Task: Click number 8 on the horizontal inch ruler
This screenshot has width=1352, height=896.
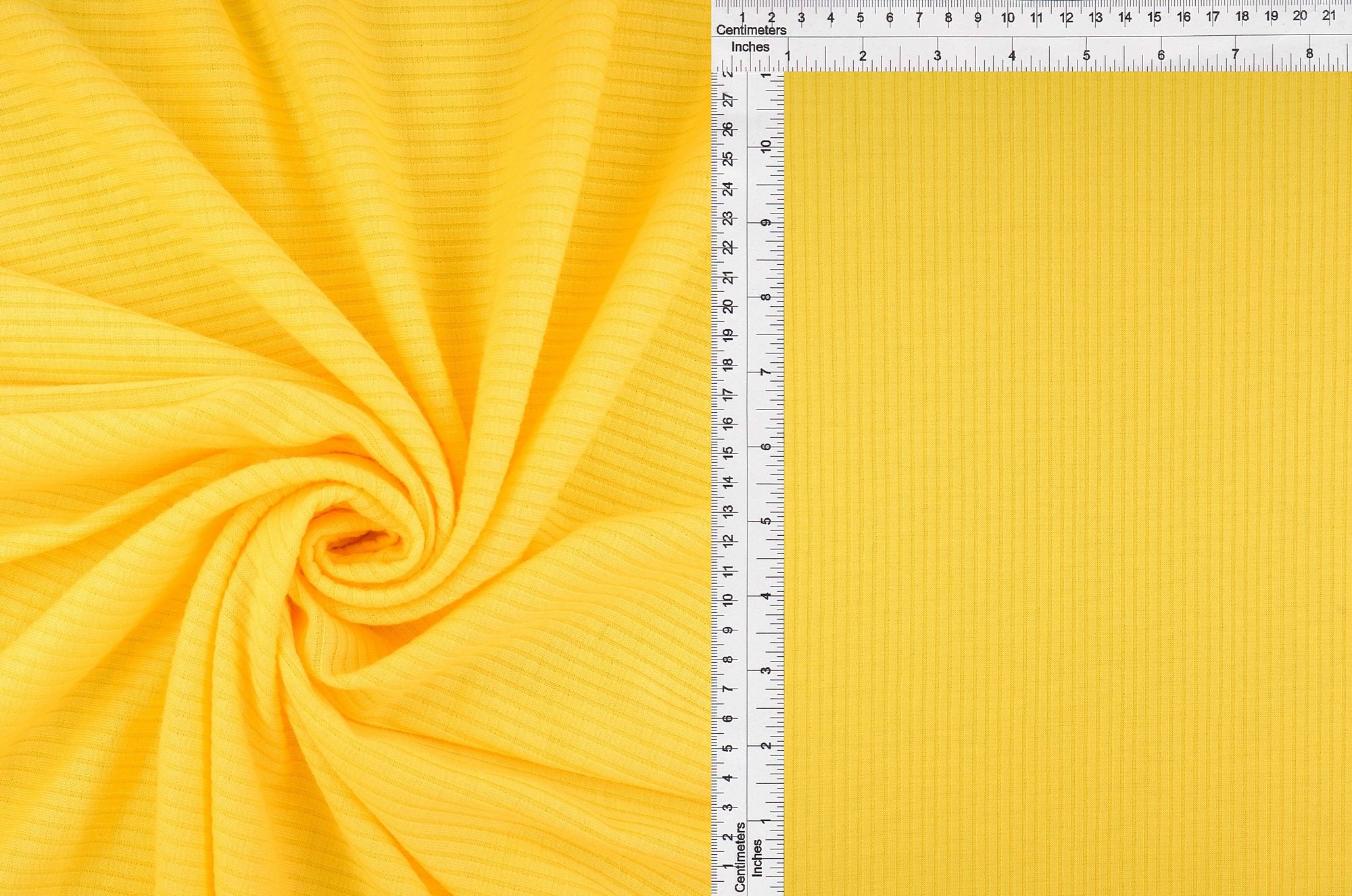Action: (x=1309, y=54)
